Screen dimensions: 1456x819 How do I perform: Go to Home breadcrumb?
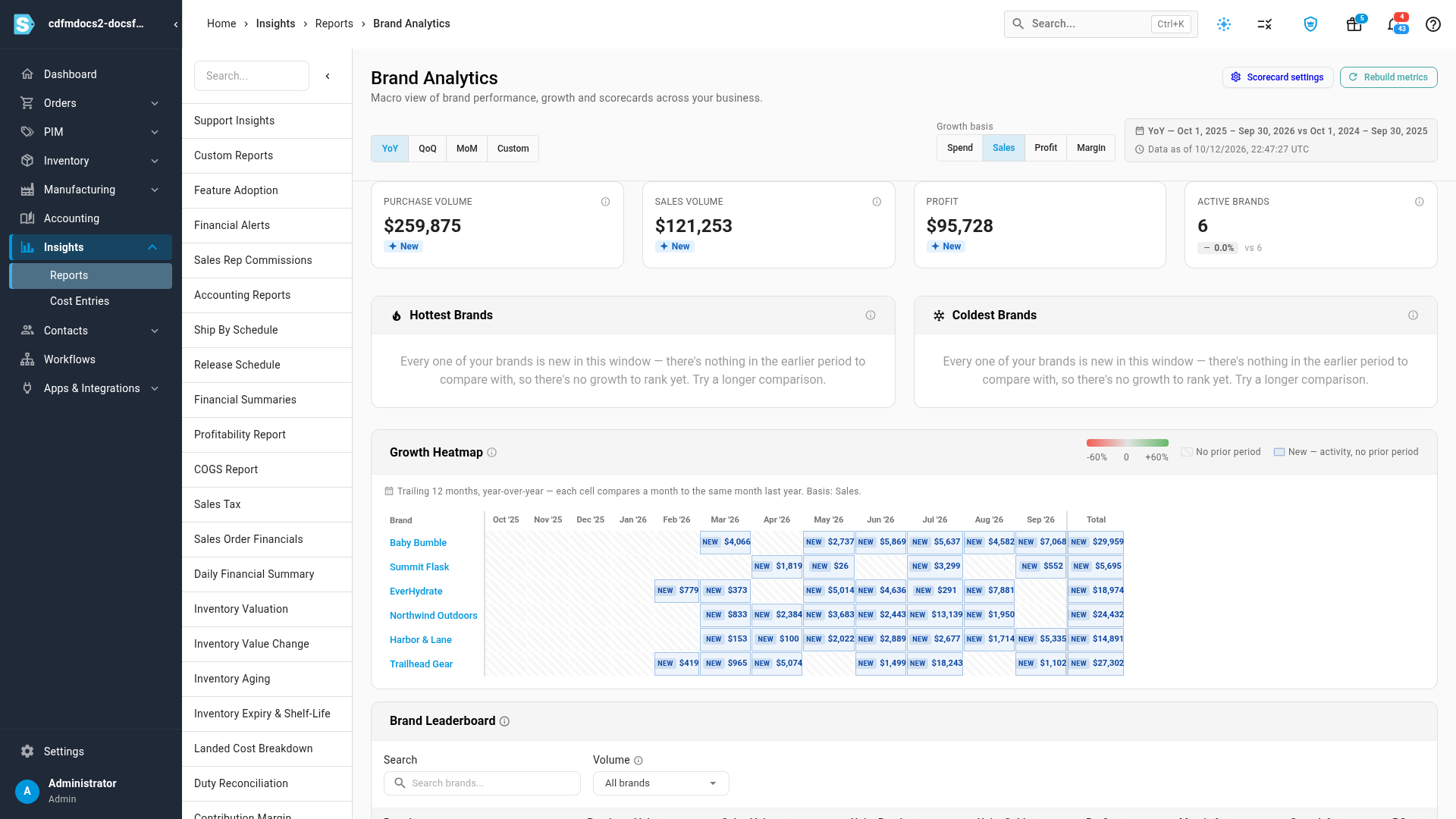coord(221,24)
